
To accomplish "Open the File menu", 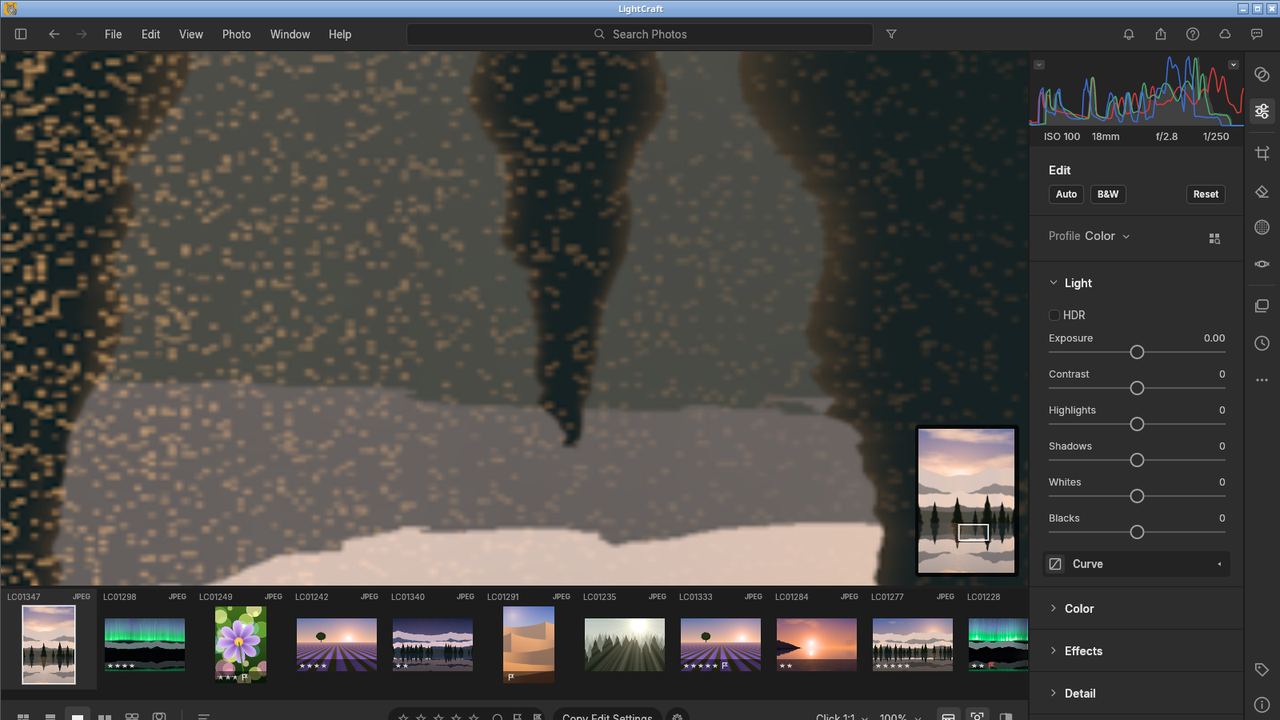I will (113, 34).
